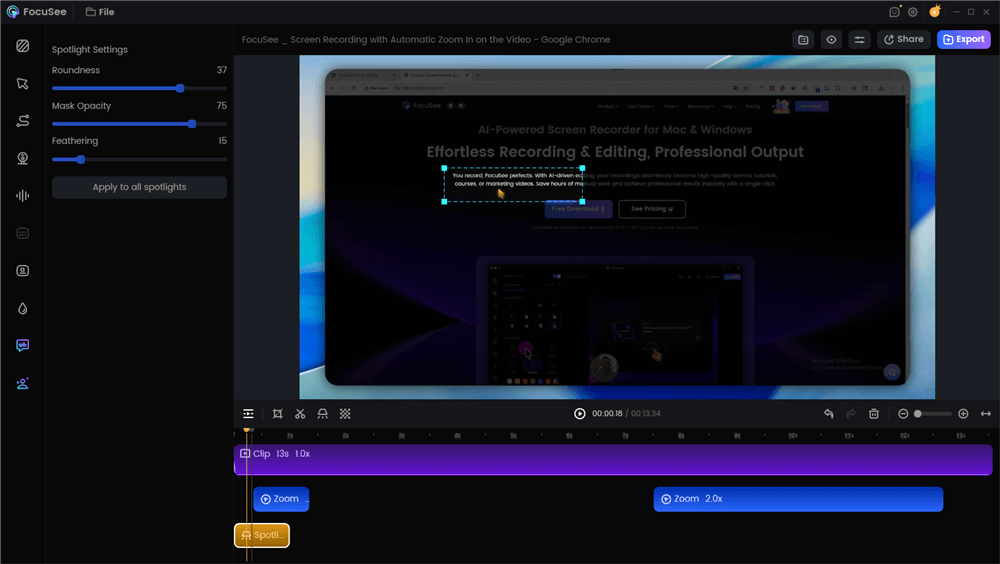1000x564 pixels.
Task: Delete selection with trash icon
Action: [x=874, y=414]
